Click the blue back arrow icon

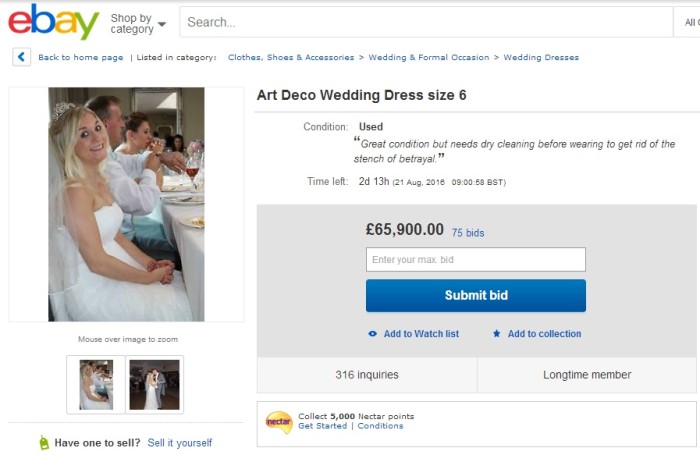point(22,57)
